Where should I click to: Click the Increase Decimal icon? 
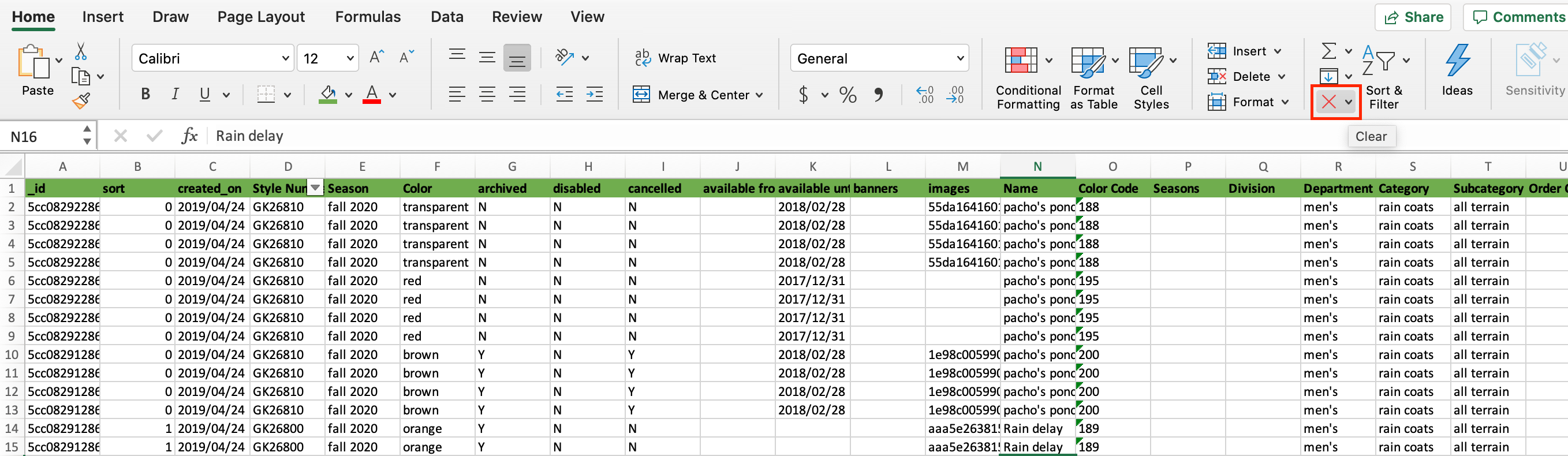coord(925,94)
